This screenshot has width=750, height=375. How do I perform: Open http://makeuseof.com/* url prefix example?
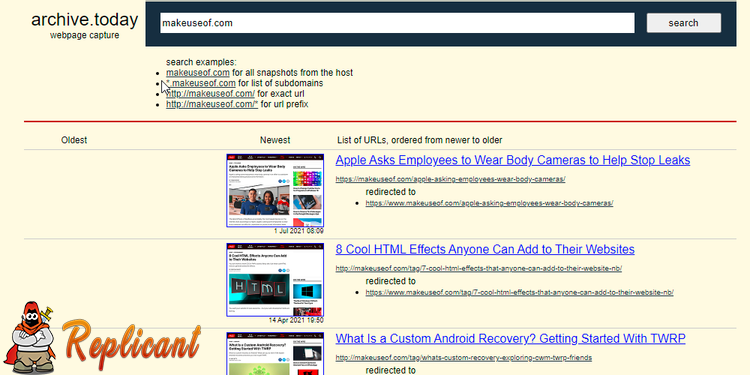(x=212, y=104)
